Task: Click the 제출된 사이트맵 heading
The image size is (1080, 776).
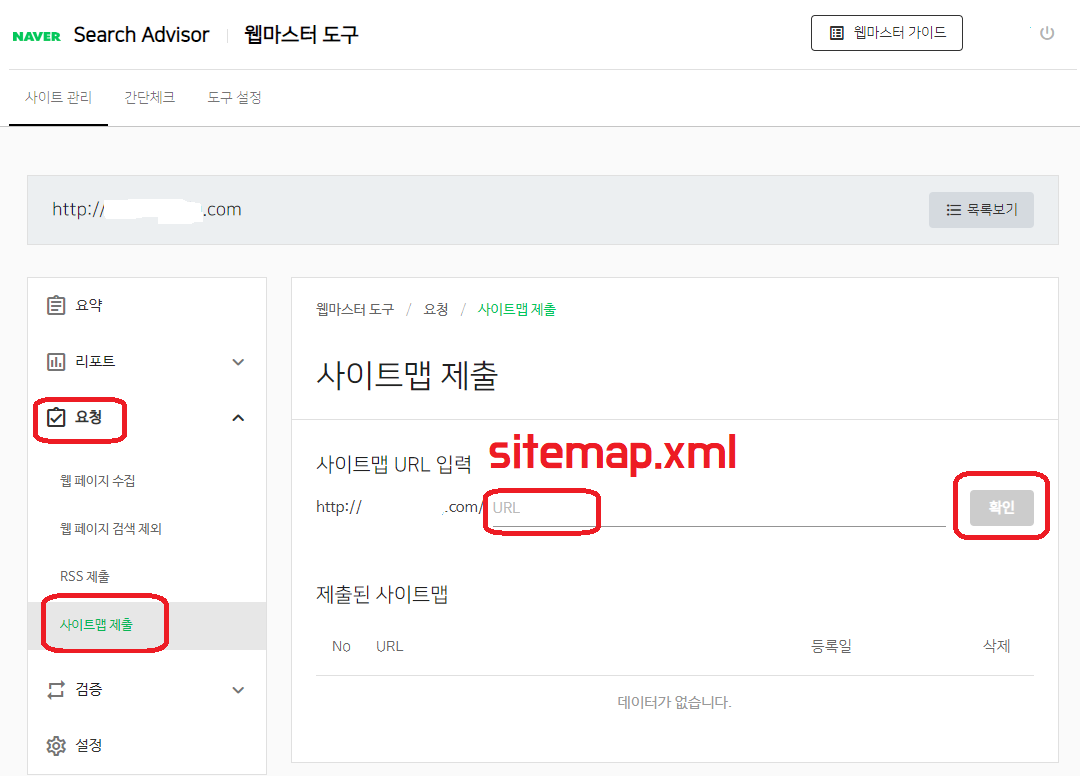Action: (x=382, y=594)
